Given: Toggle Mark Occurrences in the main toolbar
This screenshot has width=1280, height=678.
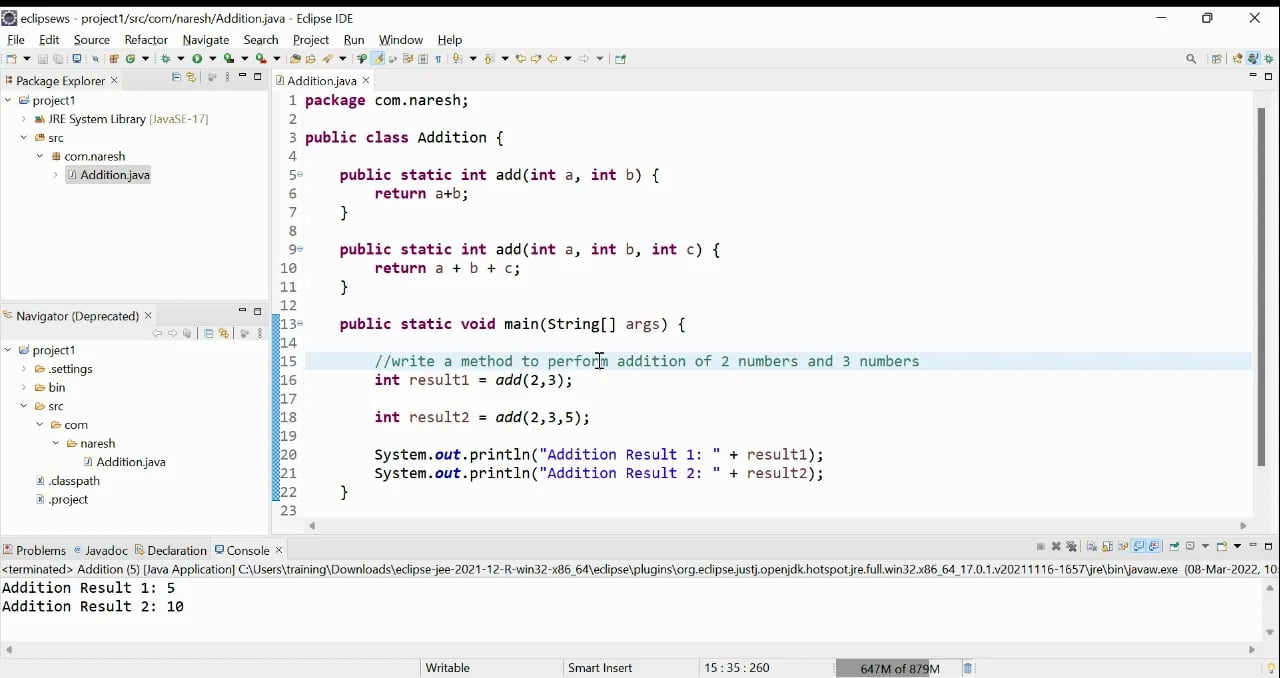Looking at the screenshot, I should coord(376,59).
